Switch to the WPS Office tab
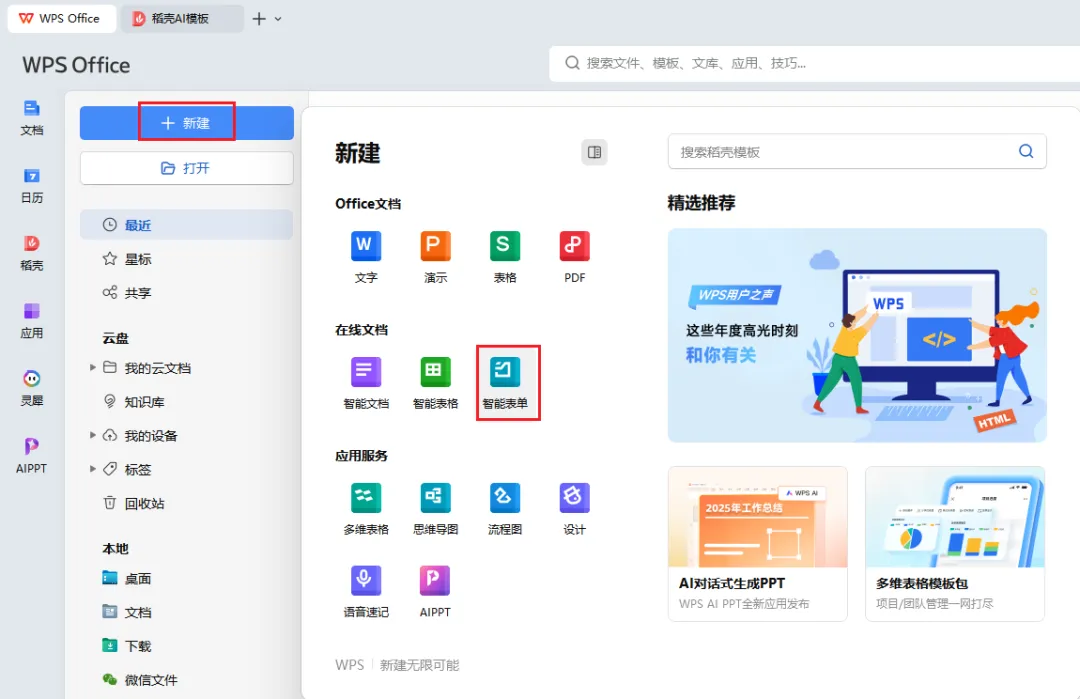1080x699 pixels. [x=60, y=19]
